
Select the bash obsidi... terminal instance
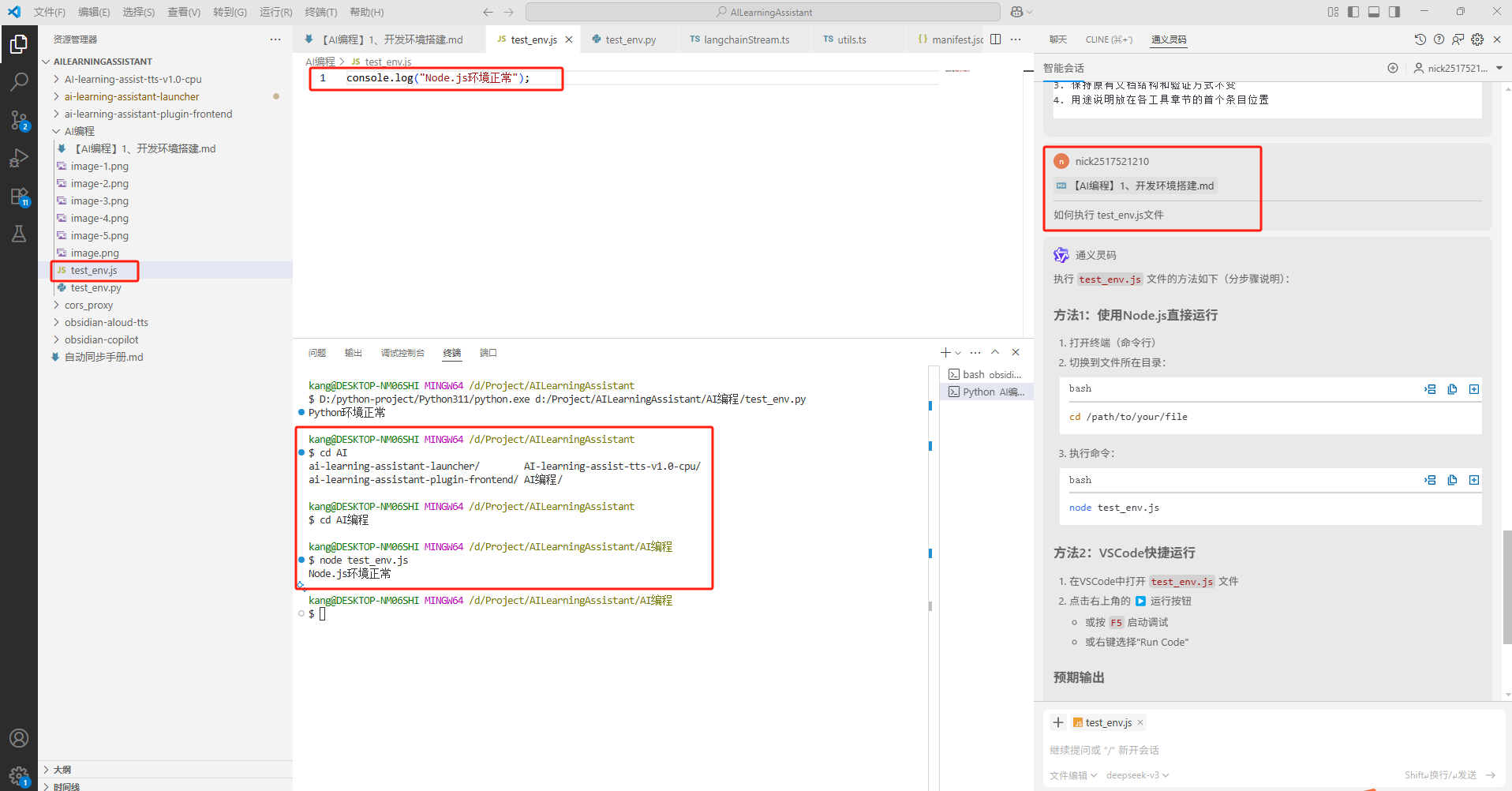[985, 374]
